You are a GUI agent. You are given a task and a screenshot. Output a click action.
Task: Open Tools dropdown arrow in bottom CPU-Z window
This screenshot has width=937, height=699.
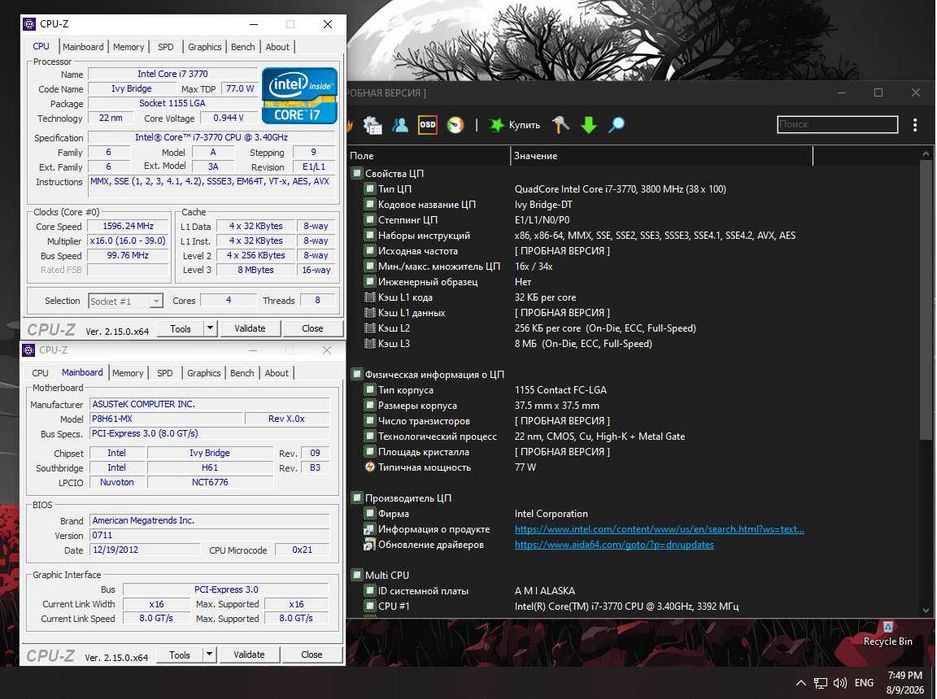pos(209,654)
